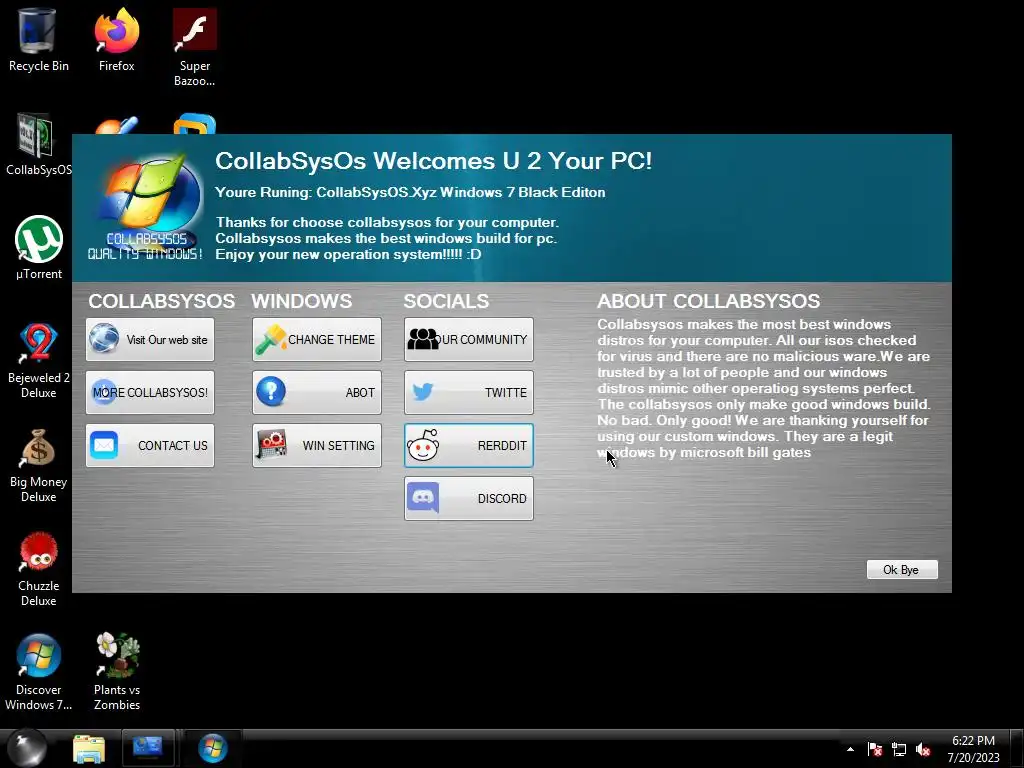Click the TWITTE button
The image size is (1024, 768).
coord(469,392)
